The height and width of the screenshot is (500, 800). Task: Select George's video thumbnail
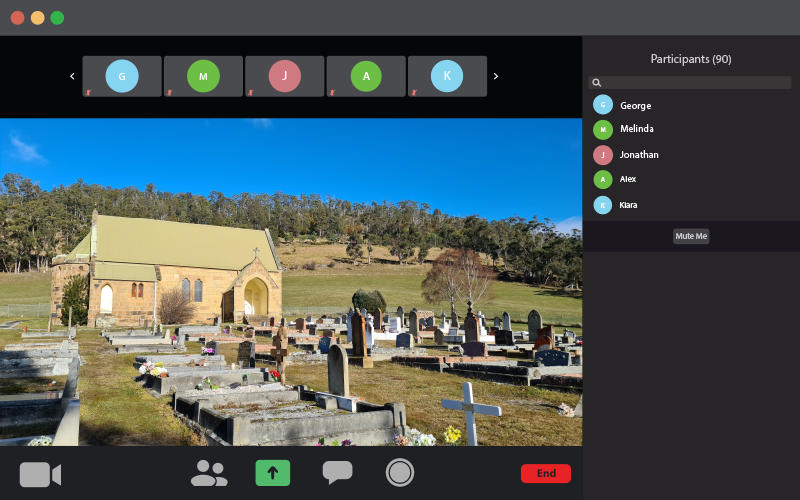122,77
